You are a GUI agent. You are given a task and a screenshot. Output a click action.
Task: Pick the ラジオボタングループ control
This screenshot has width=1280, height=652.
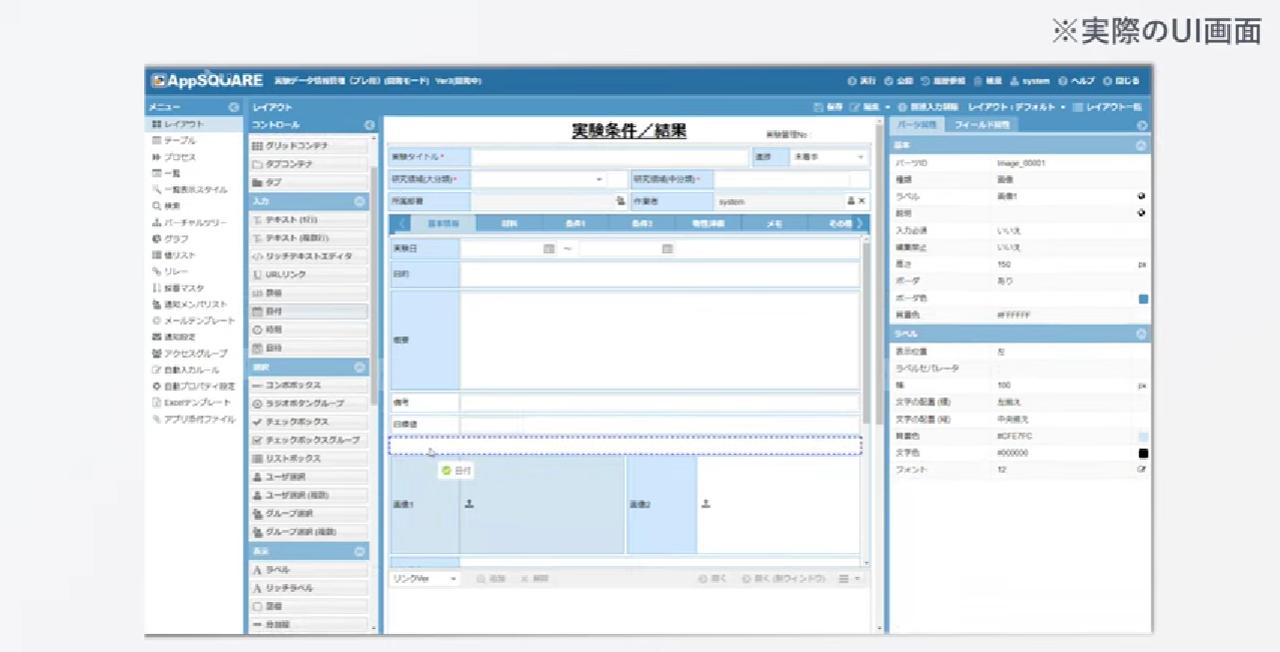coord(308,403)
